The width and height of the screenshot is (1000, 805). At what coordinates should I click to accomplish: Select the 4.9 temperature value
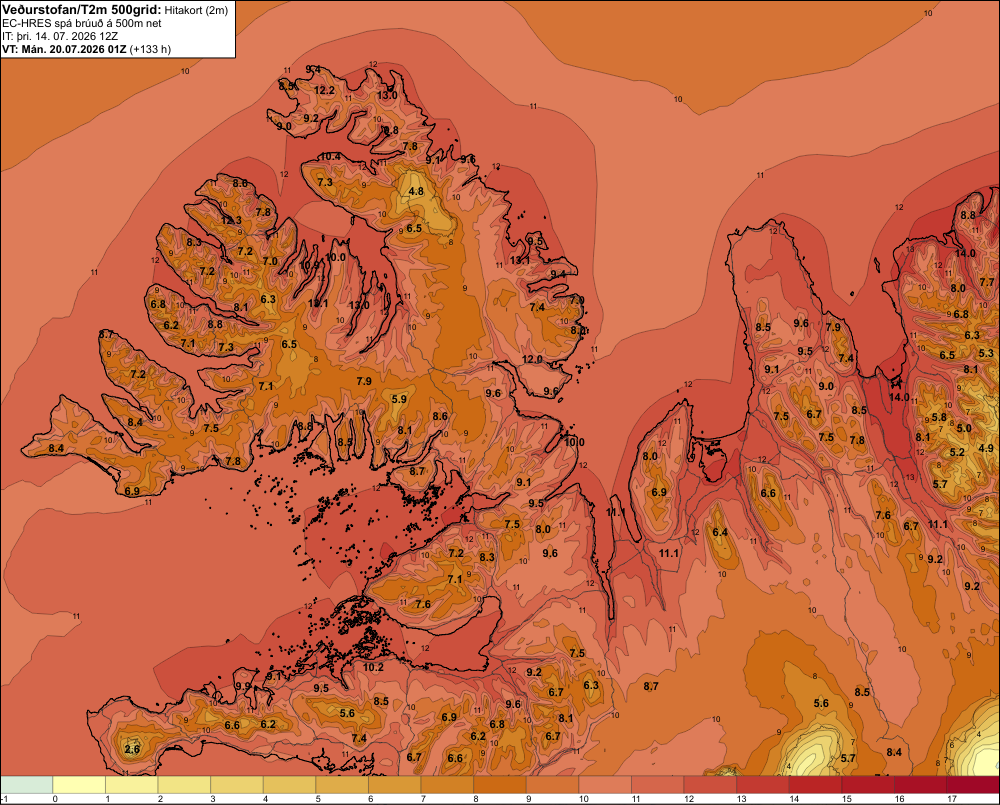(x=986, y=448)
